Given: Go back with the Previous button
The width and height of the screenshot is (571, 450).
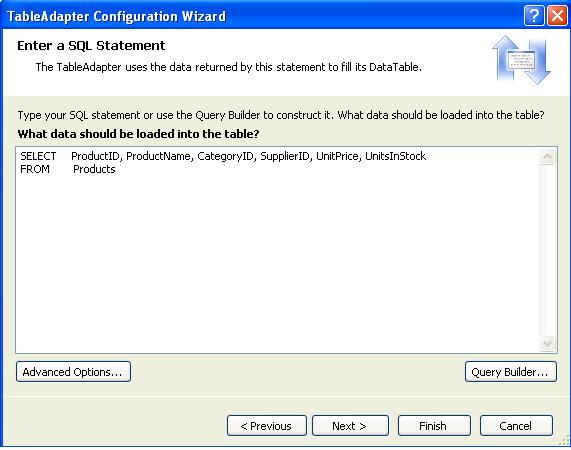Looking at the screenshot, I should [x=267, y=426].
